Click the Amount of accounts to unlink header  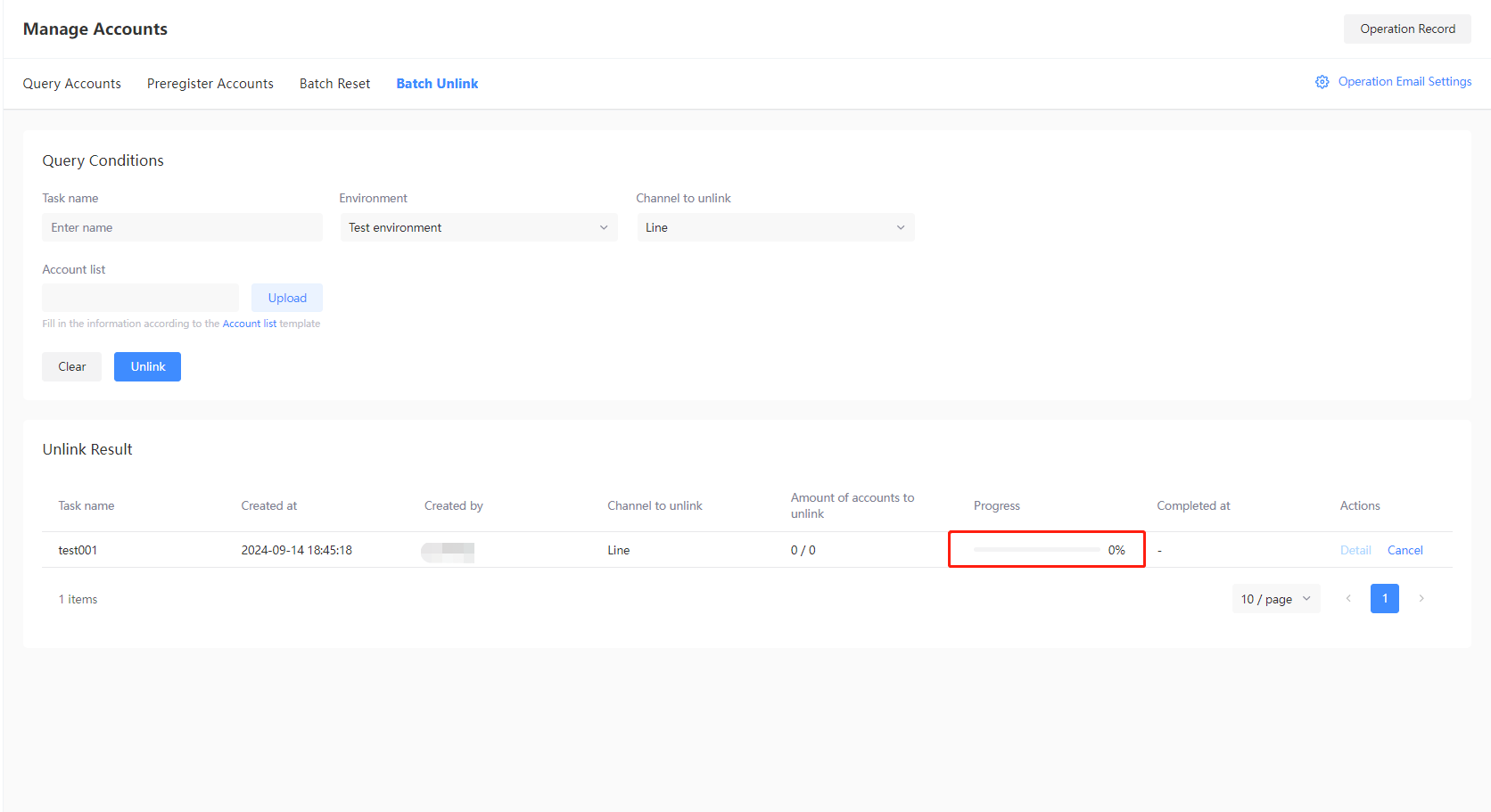[853, 505]
